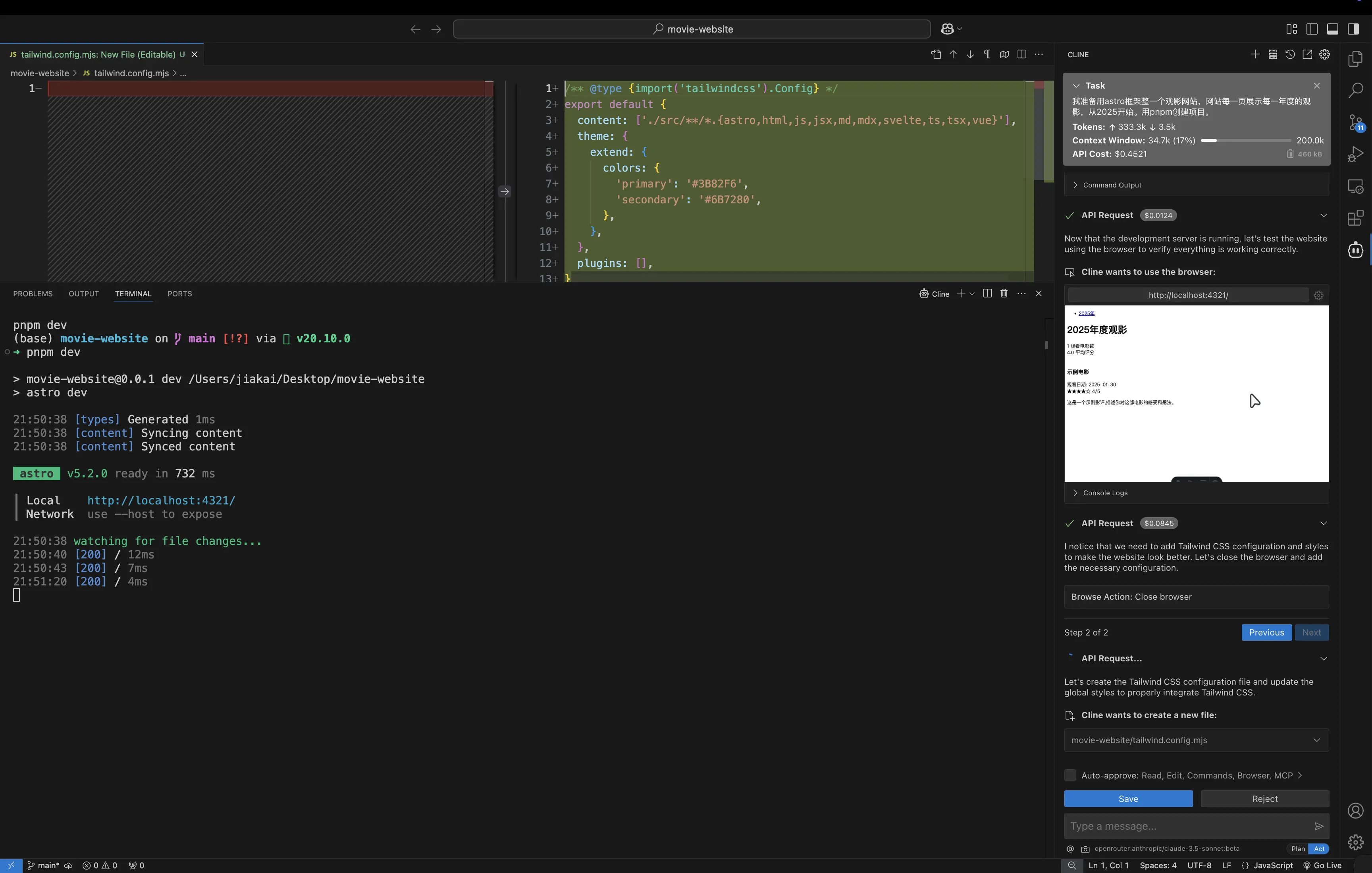This screenshot has width=1372, height=873.
Task: Click the Reject button
Action: coord(1265,799)
